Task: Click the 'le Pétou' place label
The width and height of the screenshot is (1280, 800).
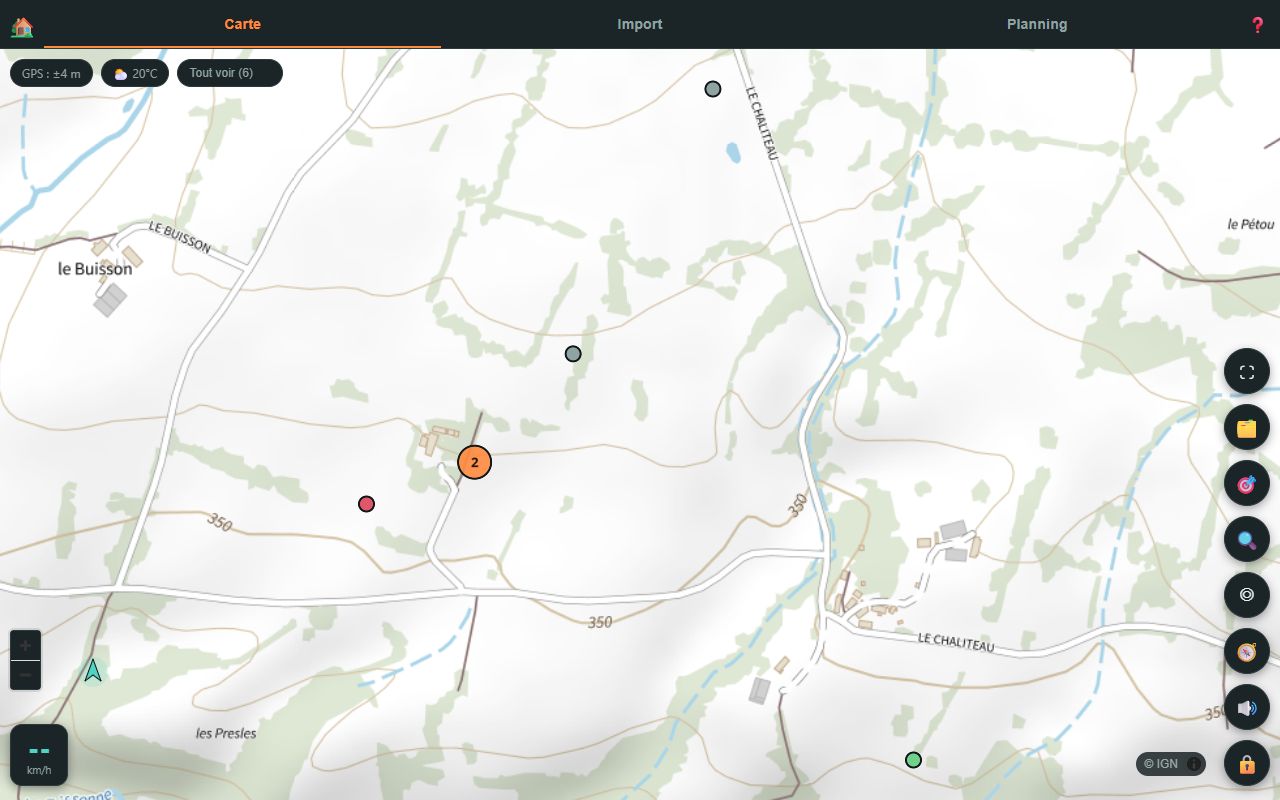Action: pyautogui.click(x=1252, y=224)
